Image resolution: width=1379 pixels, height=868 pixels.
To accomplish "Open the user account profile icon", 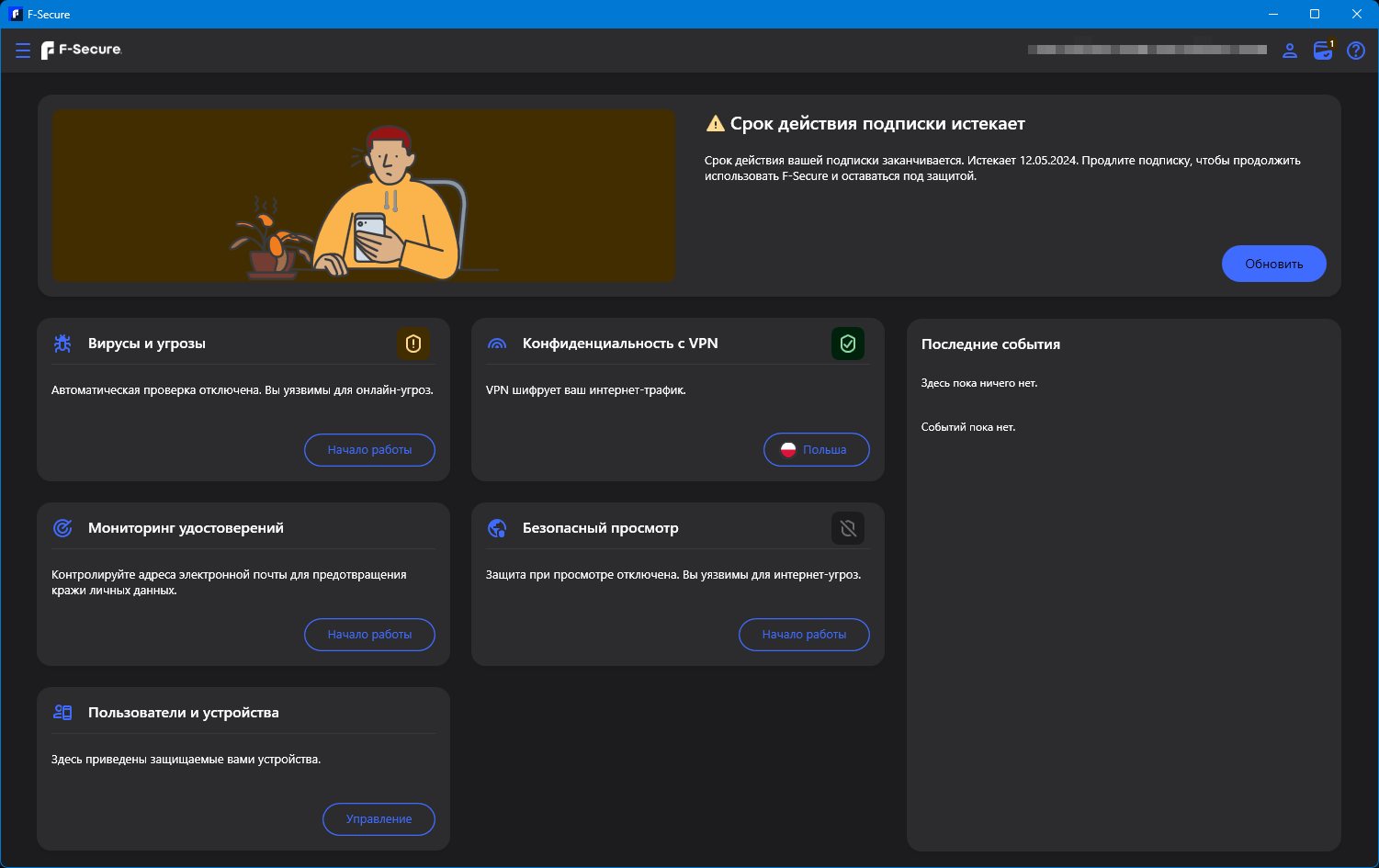I will [1290, 51].
